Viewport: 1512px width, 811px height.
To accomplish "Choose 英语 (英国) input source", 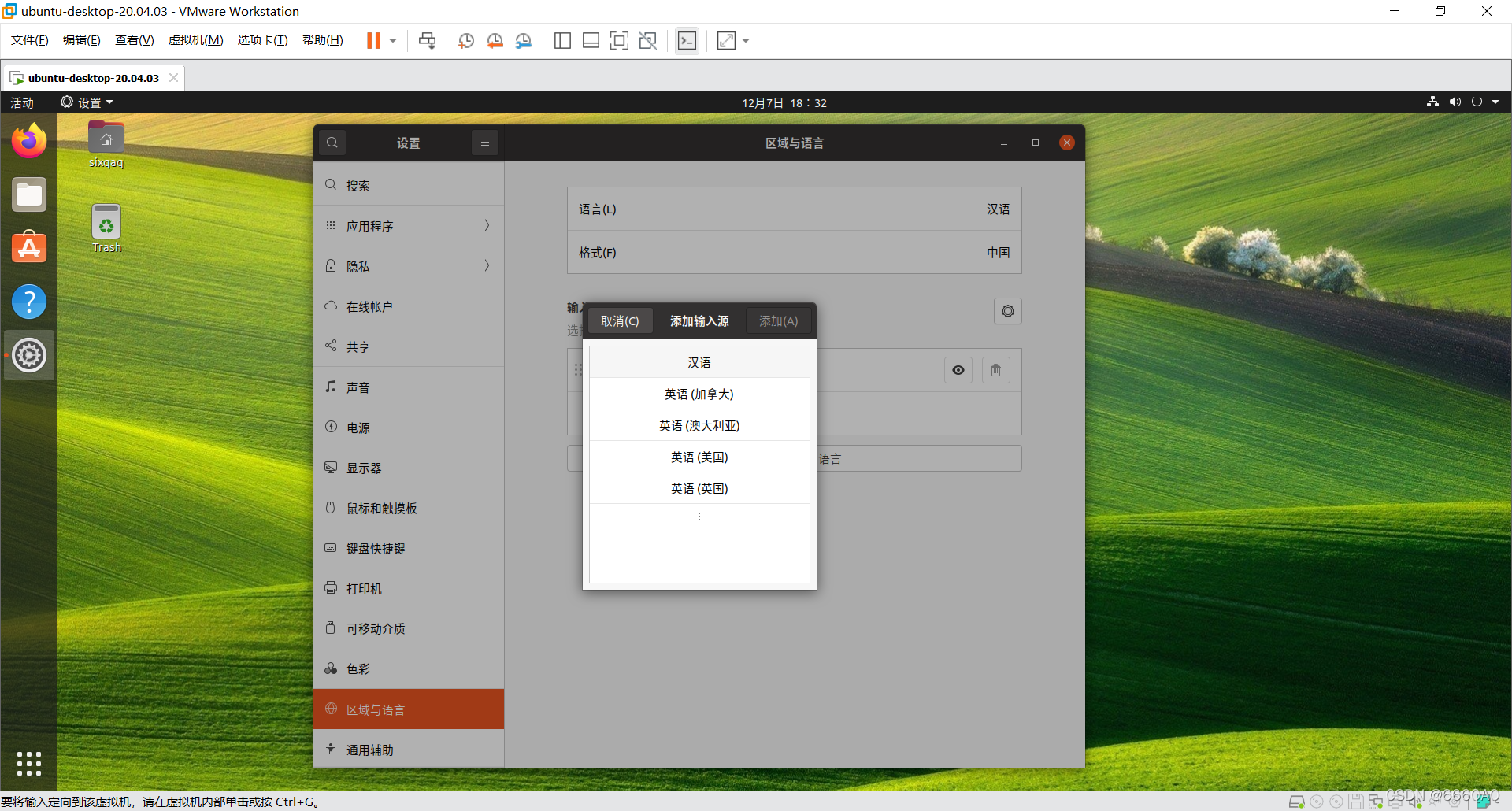I will tap(699, 488).
